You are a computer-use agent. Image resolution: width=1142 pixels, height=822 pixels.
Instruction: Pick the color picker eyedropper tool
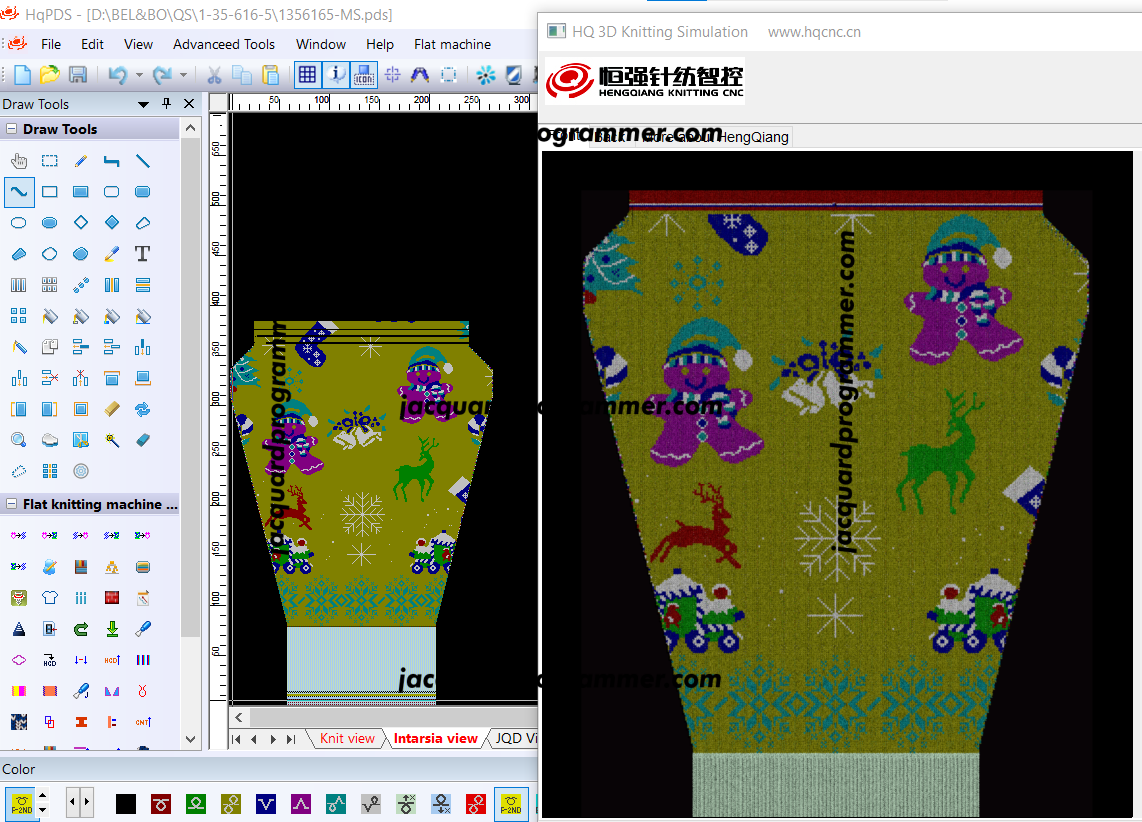(111, 254)
